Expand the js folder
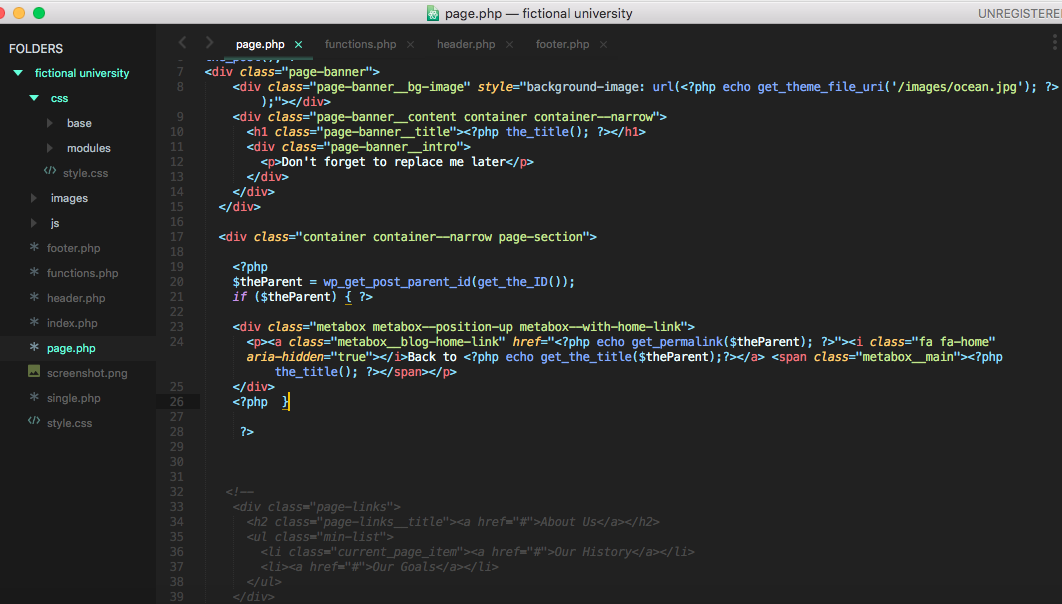 pos(34,223)
